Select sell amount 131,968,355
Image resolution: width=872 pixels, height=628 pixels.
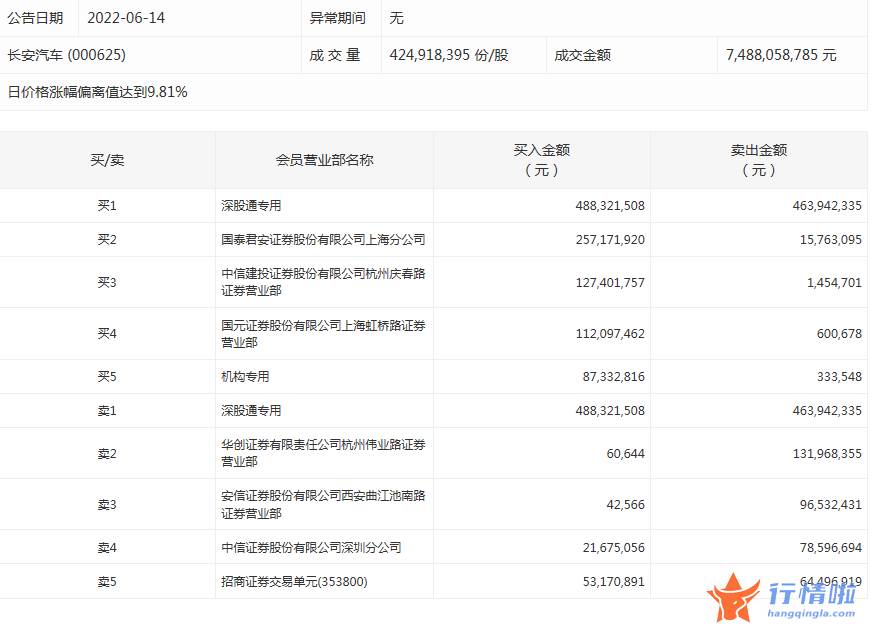click(827, 454)
